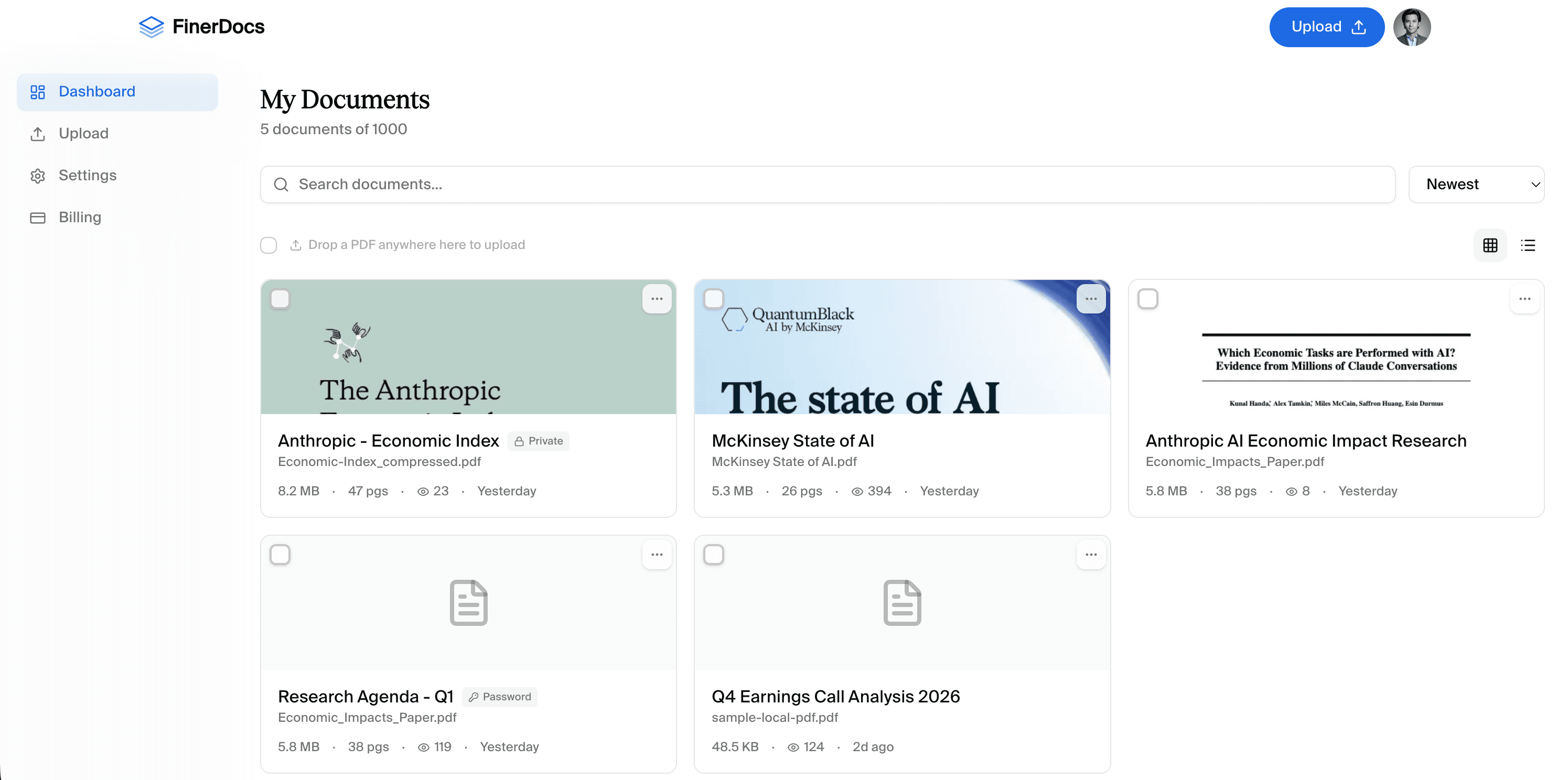Open the Upload button at top right

click(1326, 27)
